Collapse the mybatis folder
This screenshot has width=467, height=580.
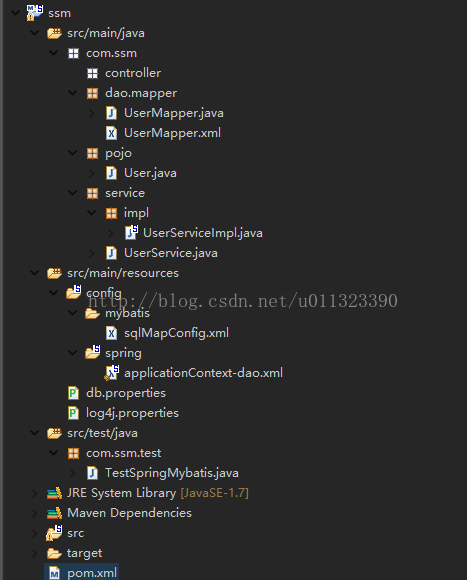(73, 313)
